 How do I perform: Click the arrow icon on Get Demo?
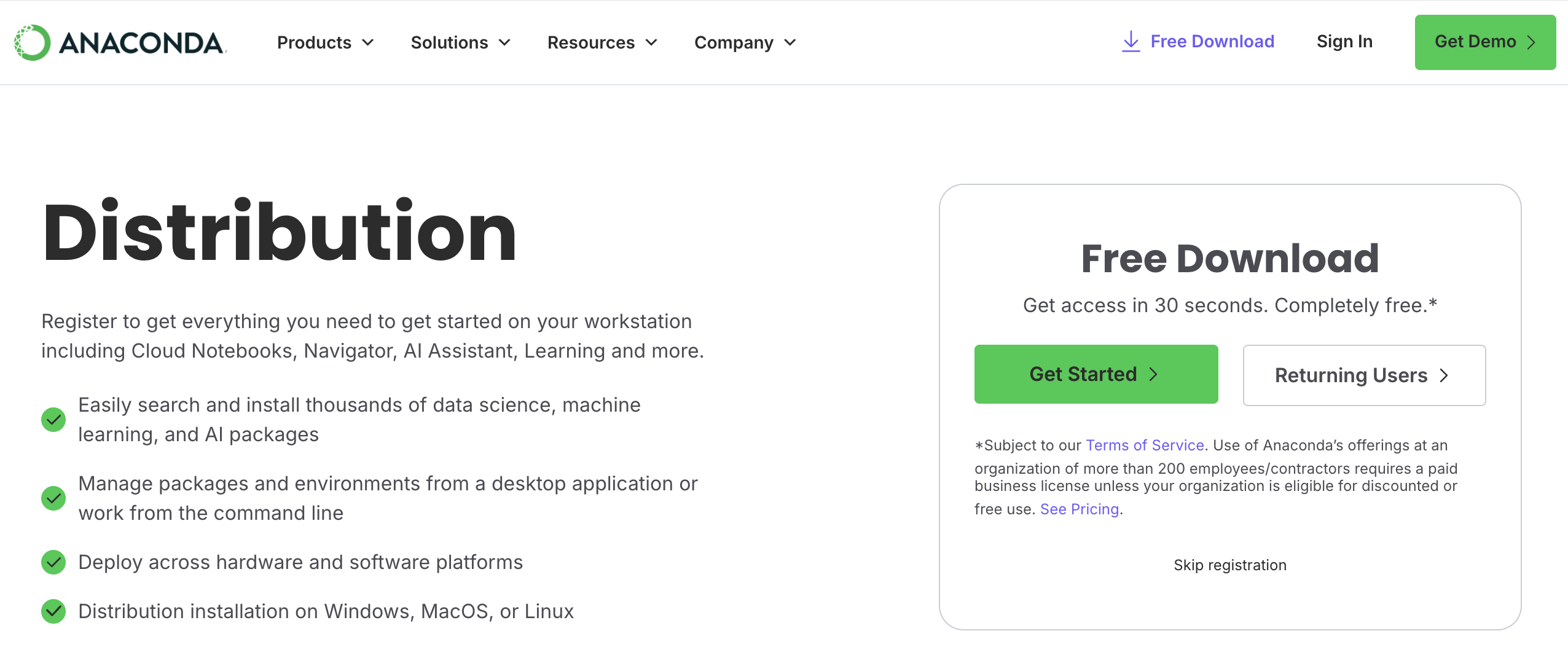click(1531, 42)
